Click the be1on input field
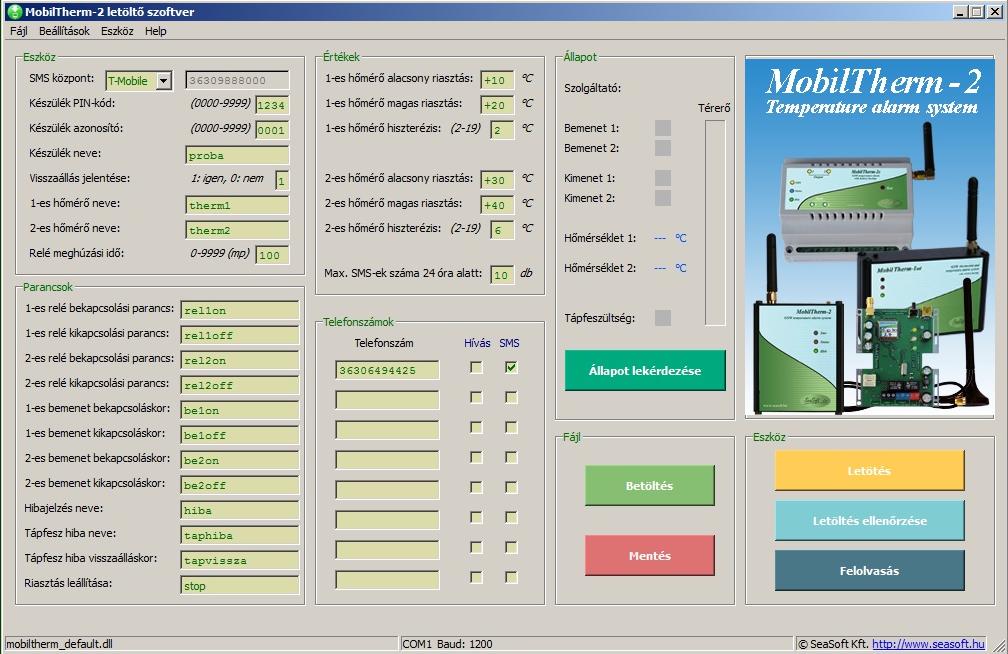The image size is (1008, 654). (240, 410)
